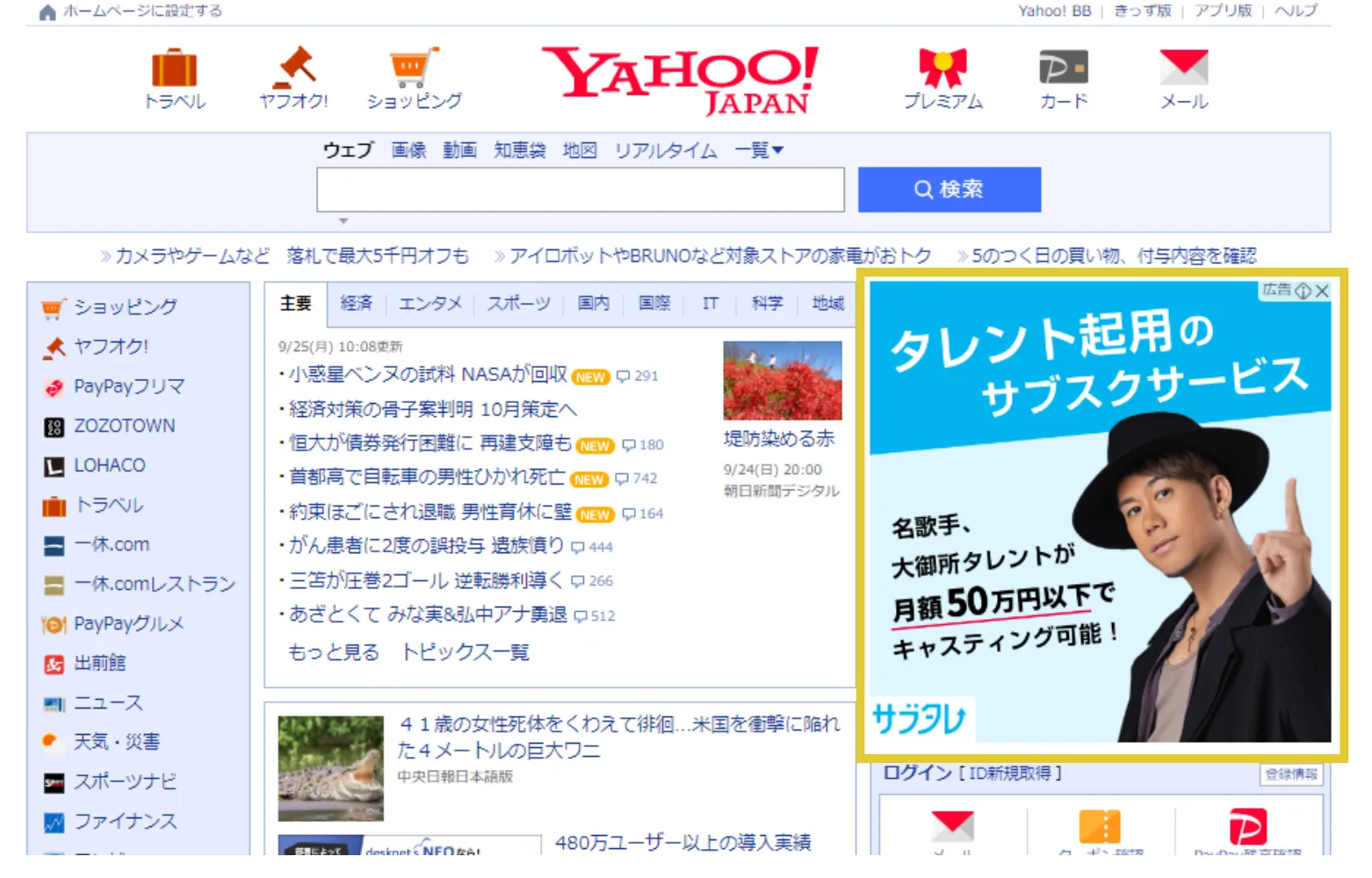This screenshot has height=878, width=1372.
Task: Open the ID新規取得 link
Action: click(1010, 773)
